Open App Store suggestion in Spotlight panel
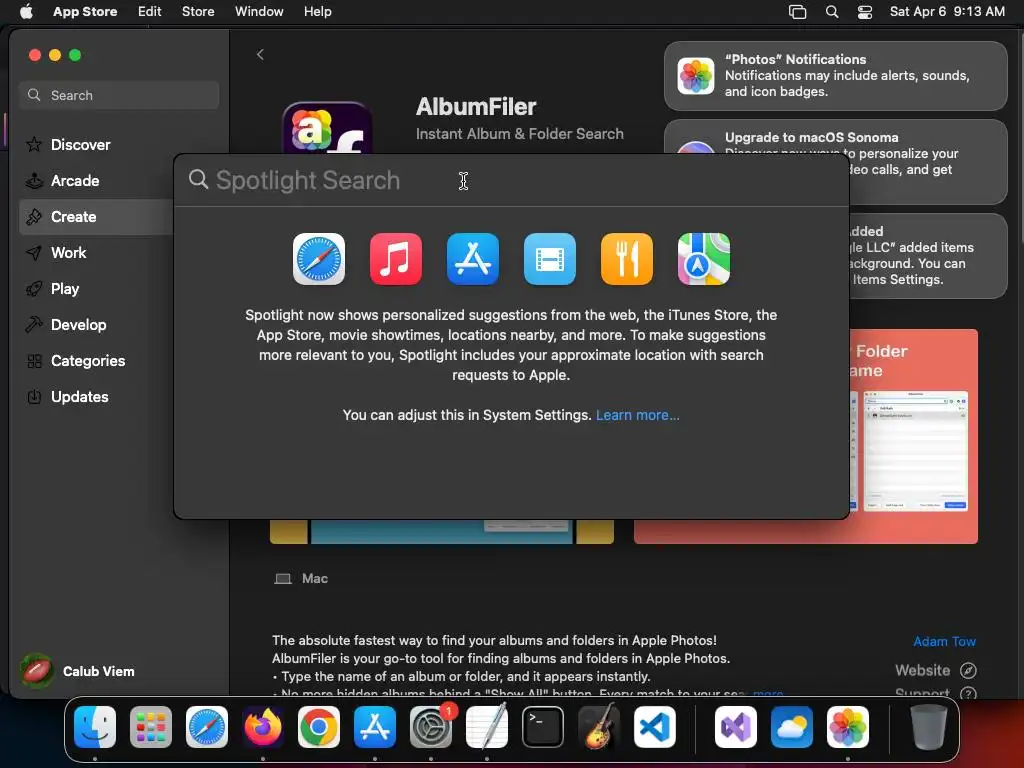The width and height of the screenshot is (1024, 768). click(473, 259)
